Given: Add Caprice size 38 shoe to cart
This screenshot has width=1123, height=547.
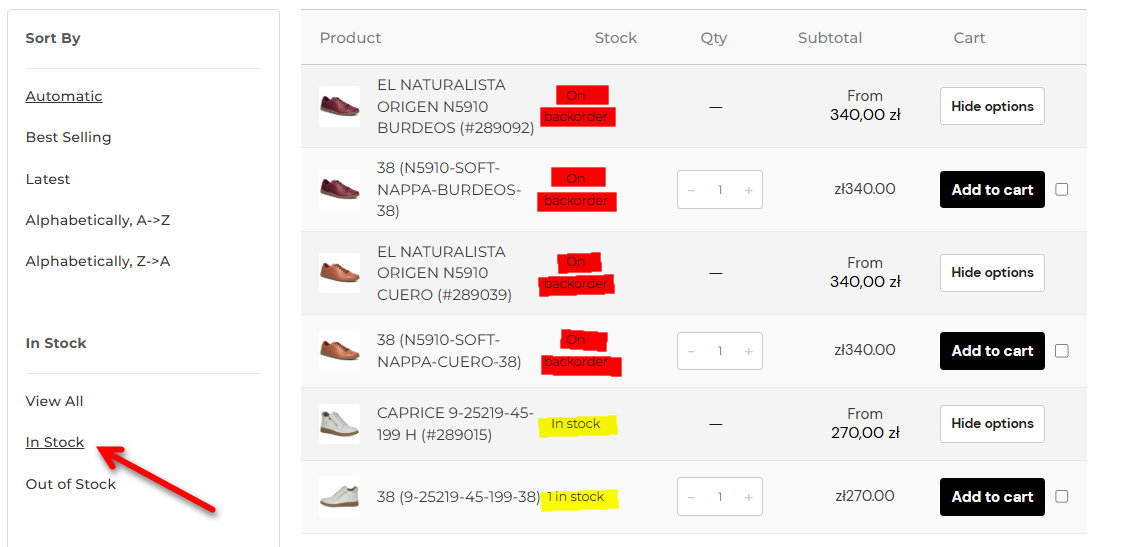Looking at the screenshot, I should [x=992, y=496].
